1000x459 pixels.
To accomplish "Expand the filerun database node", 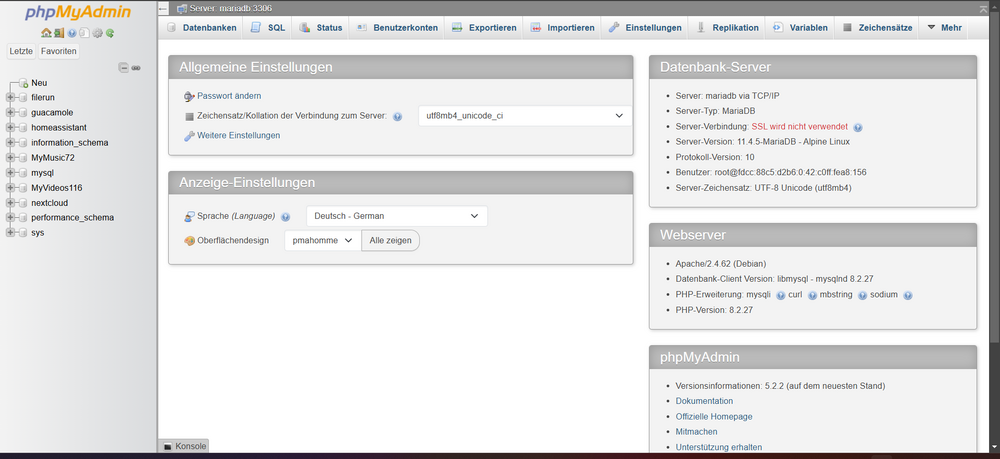I will [x=10, y=98].
